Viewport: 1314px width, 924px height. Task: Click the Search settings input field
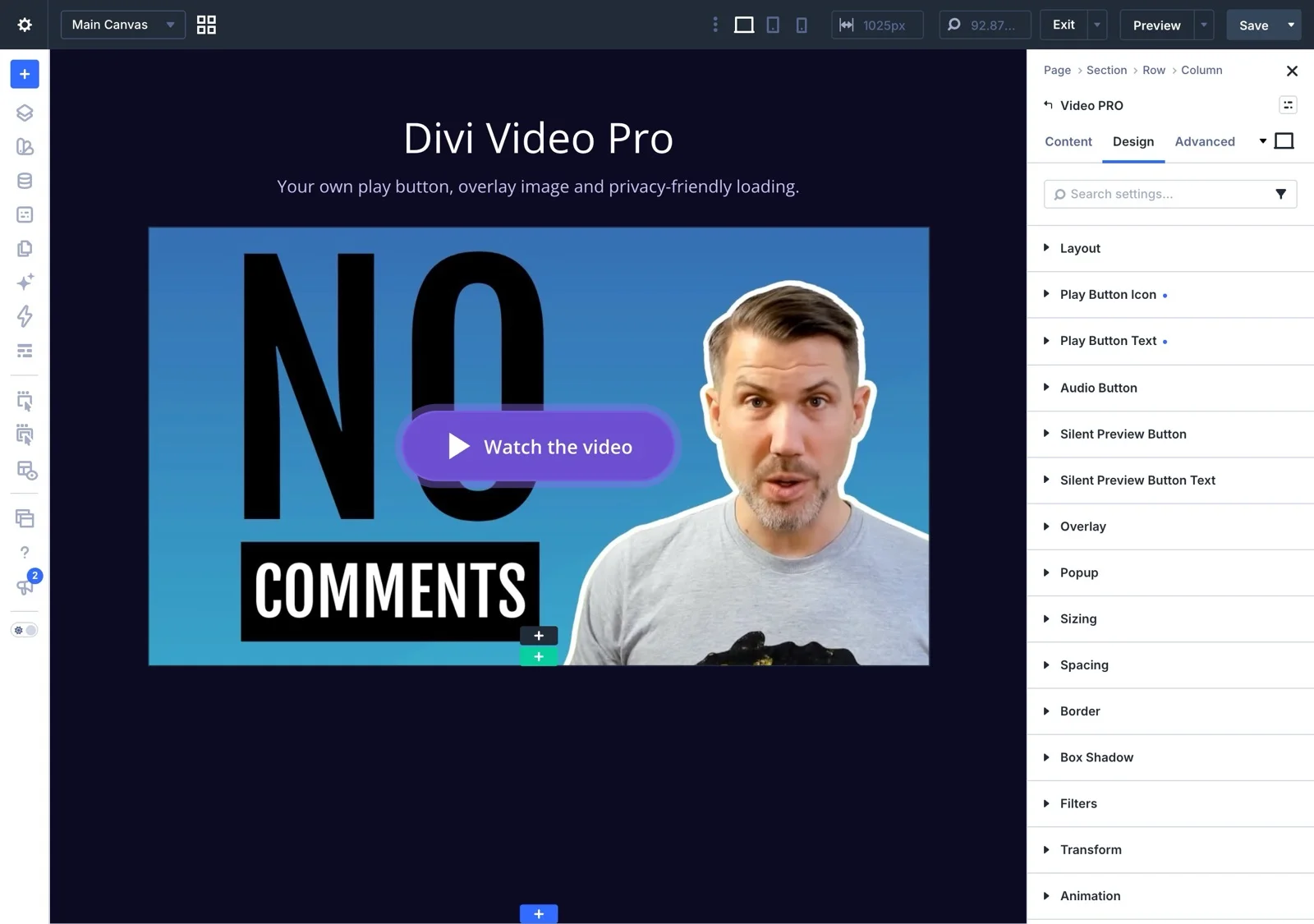[1170, 194]
